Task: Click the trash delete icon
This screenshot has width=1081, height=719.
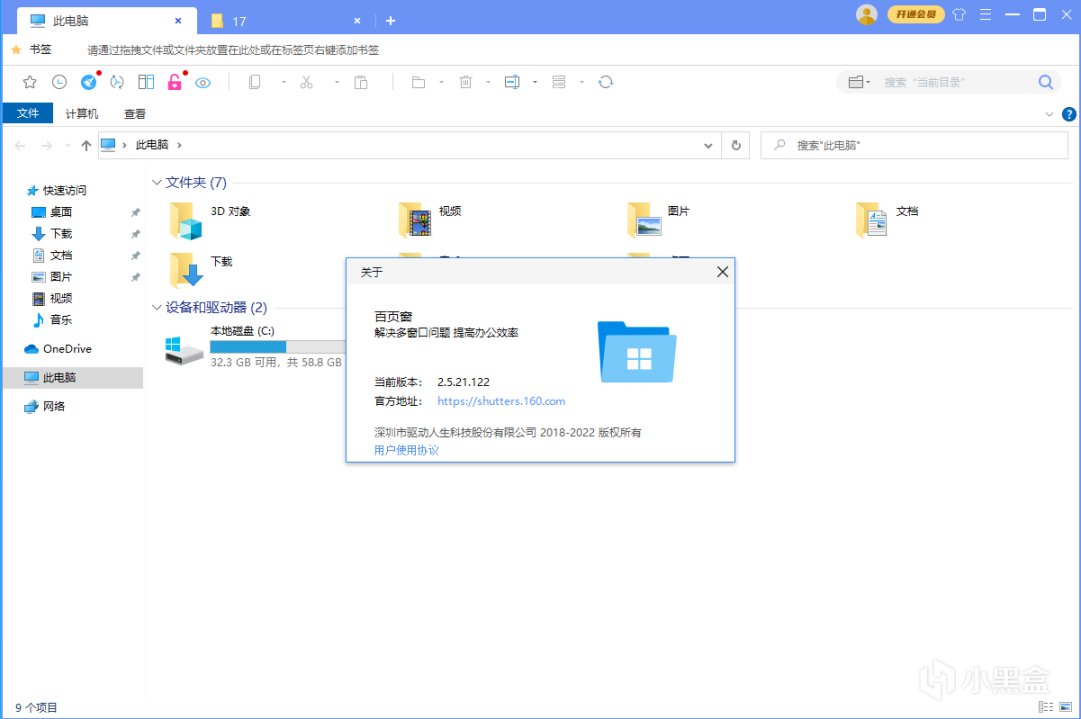Action: click(465, 82)
